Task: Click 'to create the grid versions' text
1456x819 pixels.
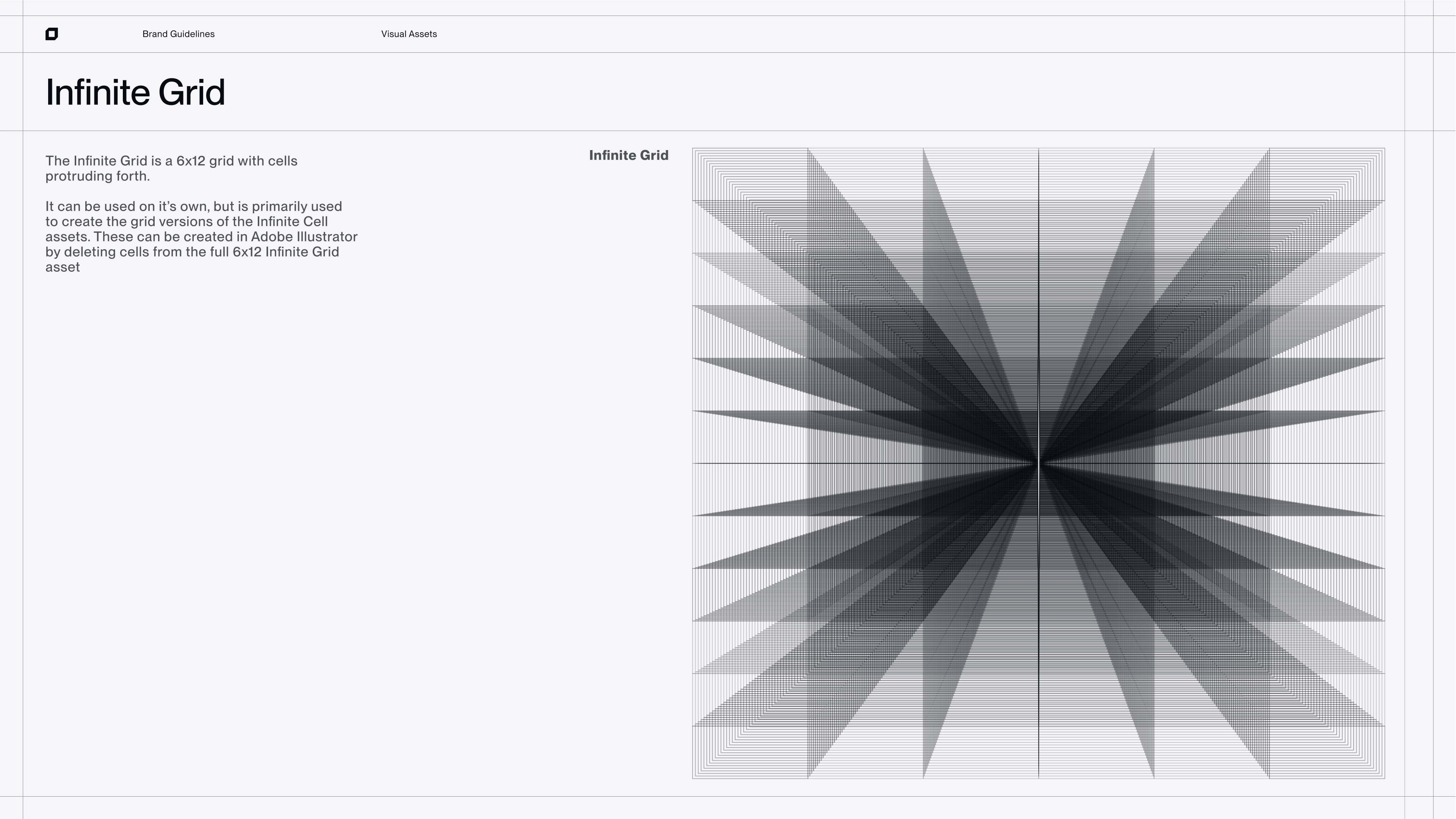Action: point(129,222)
